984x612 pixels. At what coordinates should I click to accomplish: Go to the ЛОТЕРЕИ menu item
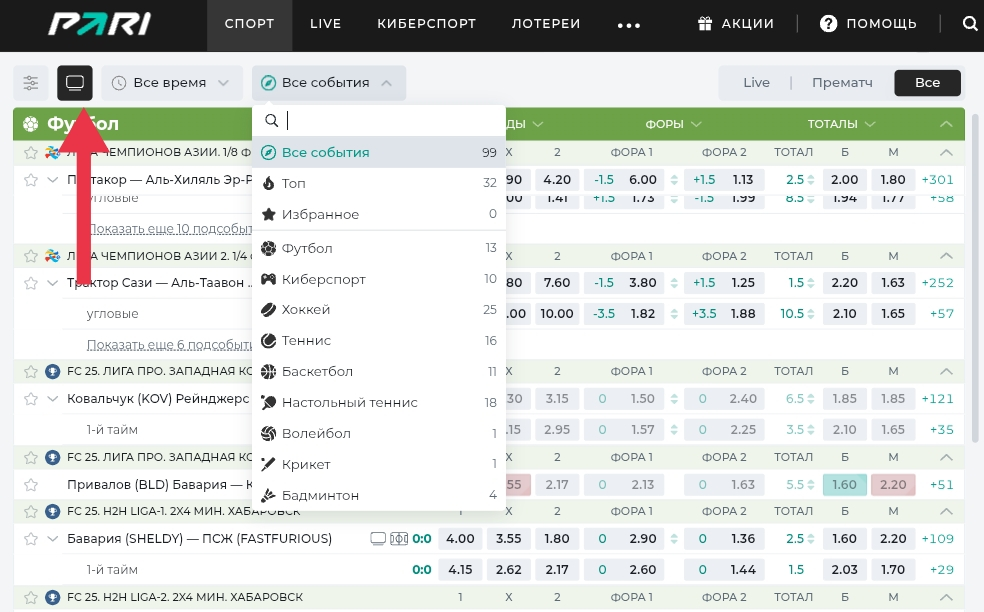point(545,24)
